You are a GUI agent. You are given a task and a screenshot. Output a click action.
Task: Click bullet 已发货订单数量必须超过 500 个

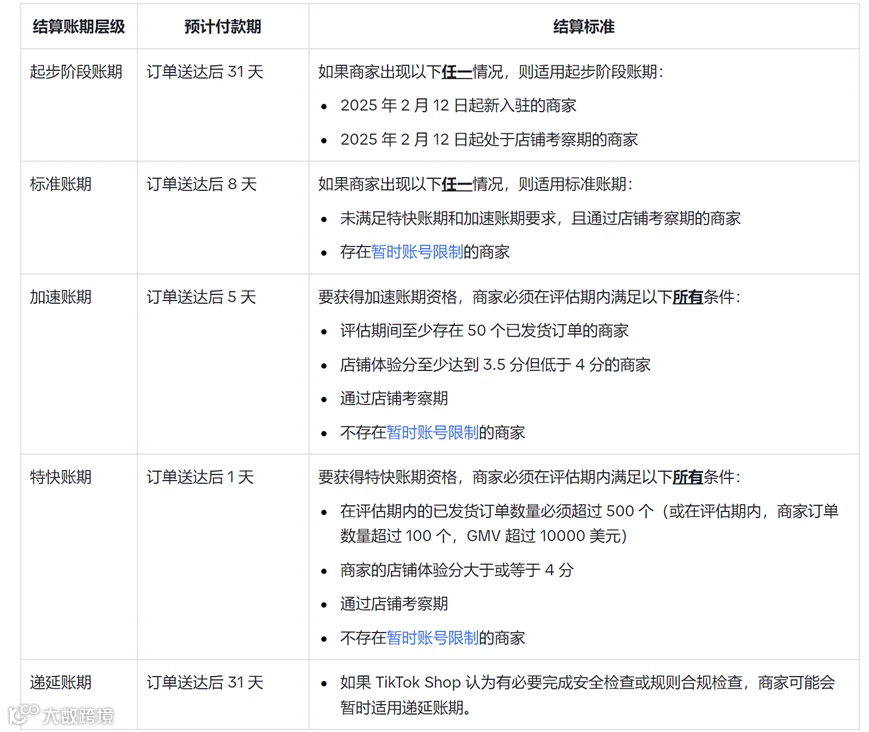(x=589, y=523)
